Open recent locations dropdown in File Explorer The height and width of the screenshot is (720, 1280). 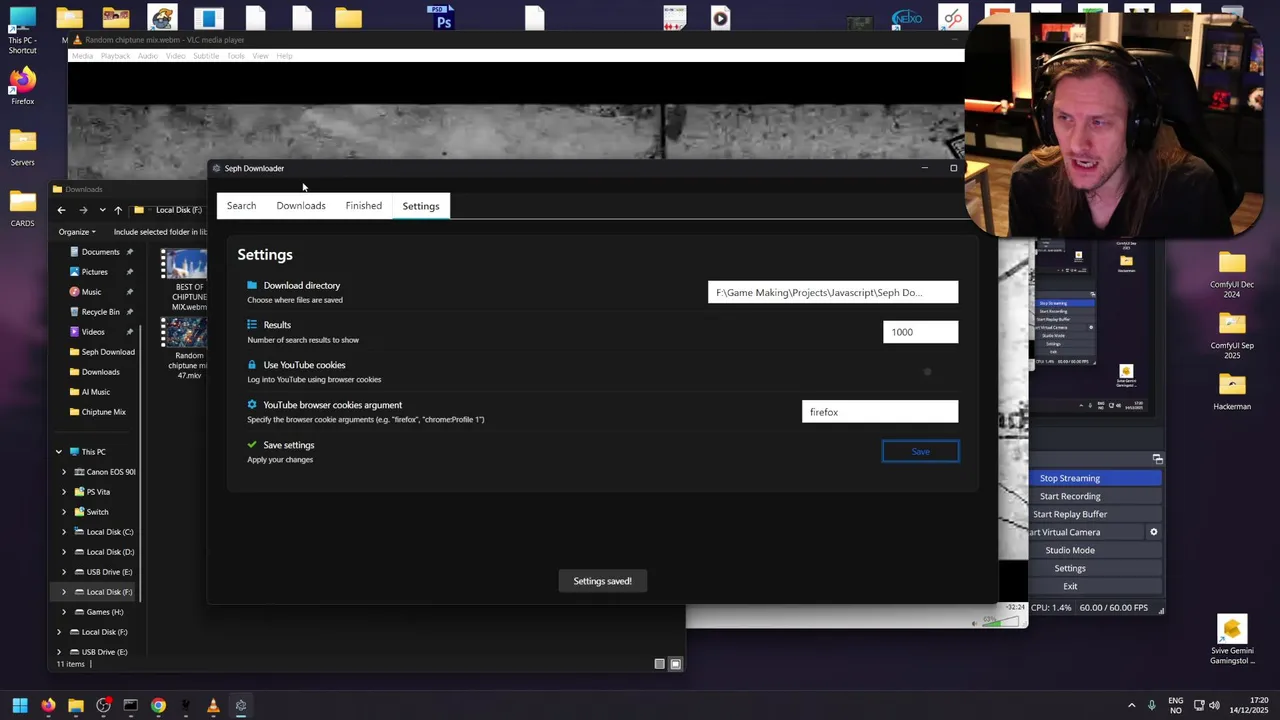tap(102, 210)
